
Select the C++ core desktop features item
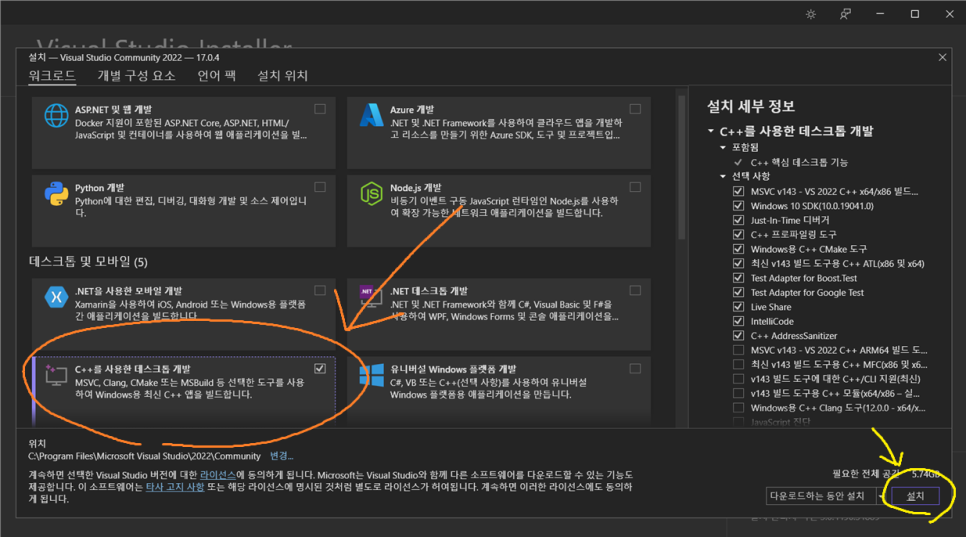tap(799, 163)
